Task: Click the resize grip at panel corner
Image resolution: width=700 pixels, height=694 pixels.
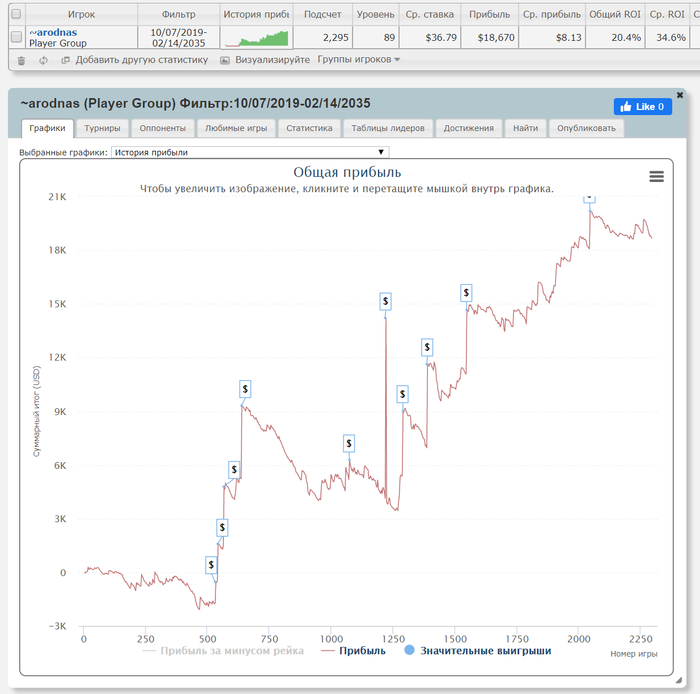Action: pos(679,680)
